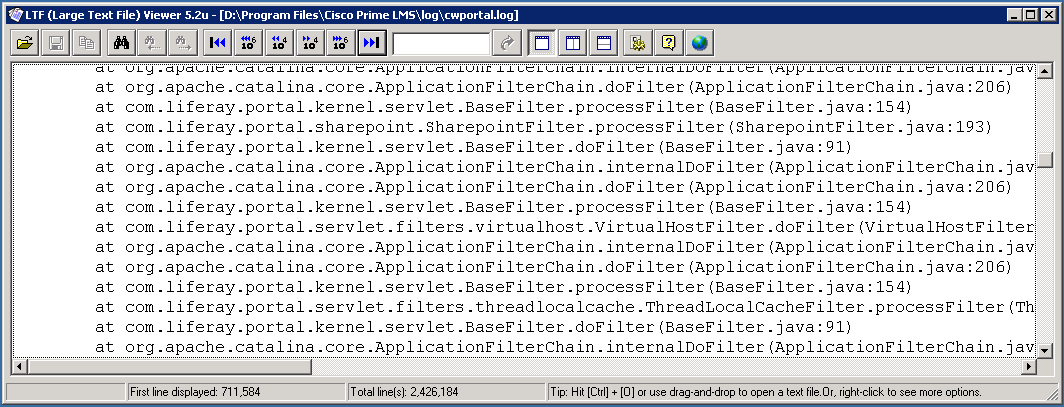
Task: Click the SharepointFilter.processFilter log line
Action: [544, 127]
